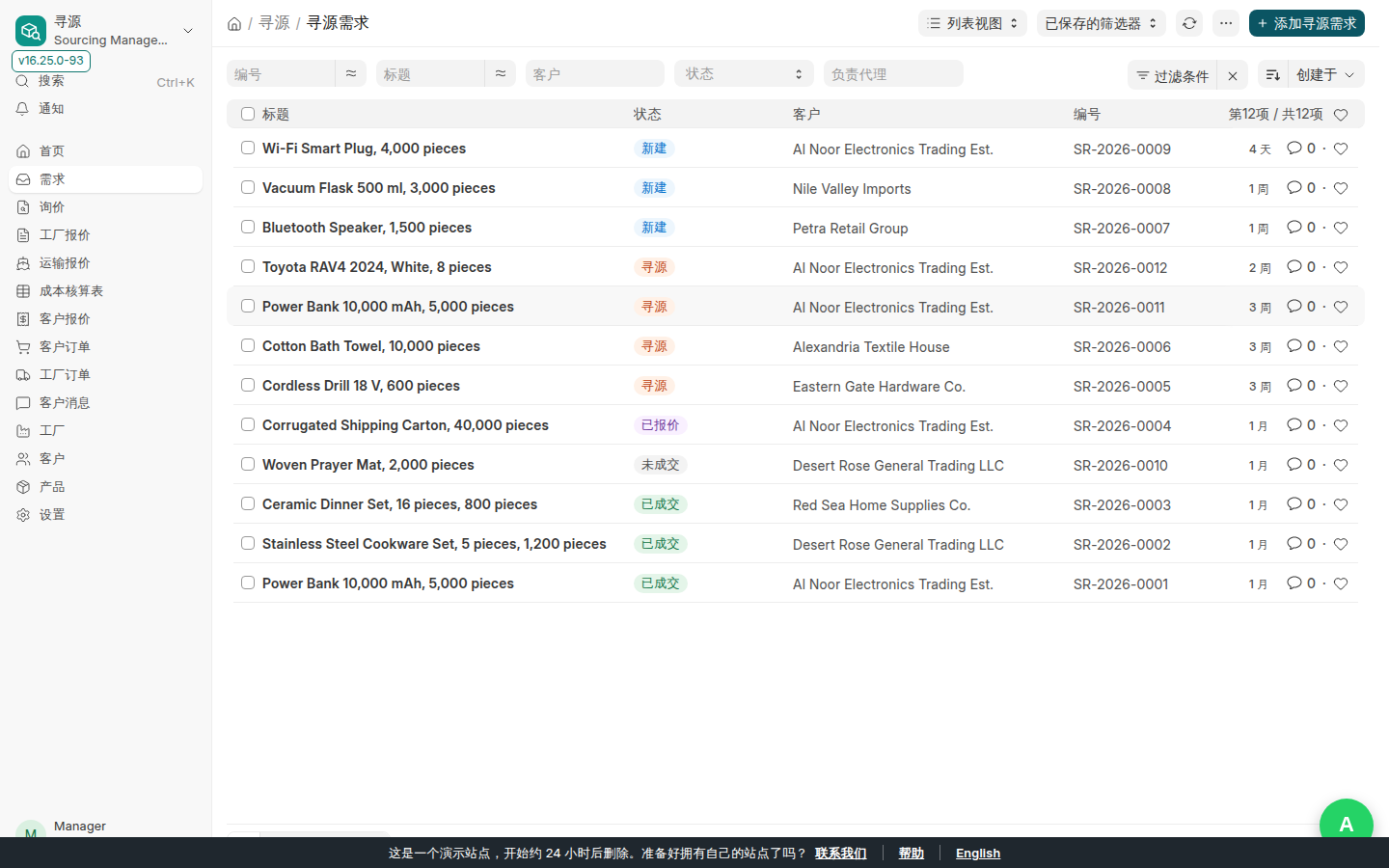This screenshot has height=868, width=1389.
Task: Switch language via English link
Action: click(978, 854)
